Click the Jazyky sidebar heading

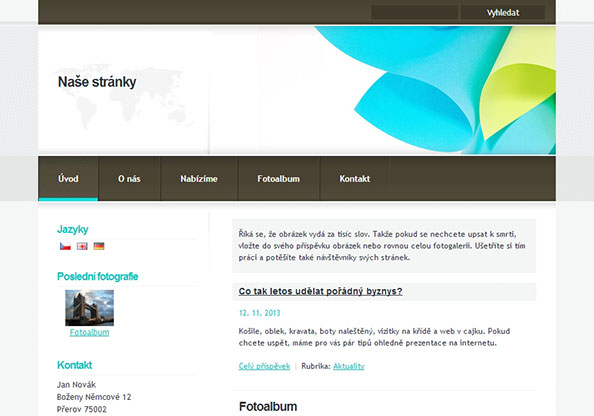point(72,229)
